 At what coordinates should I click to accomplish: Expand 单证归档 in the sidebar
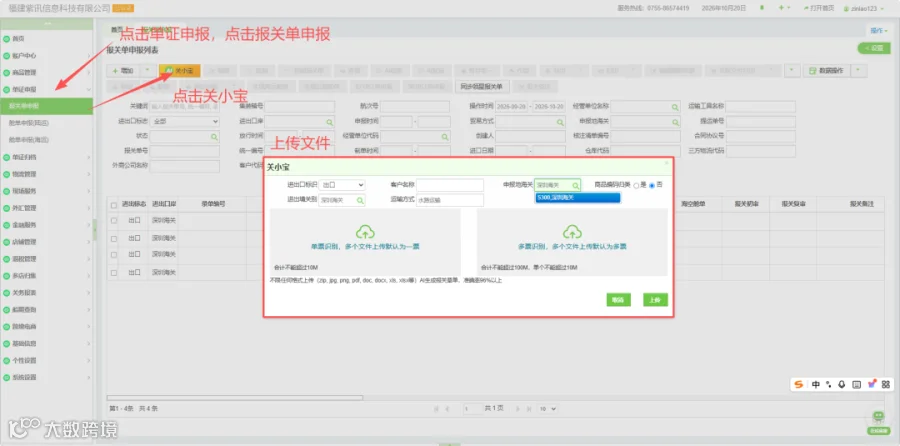coord(46,157)
